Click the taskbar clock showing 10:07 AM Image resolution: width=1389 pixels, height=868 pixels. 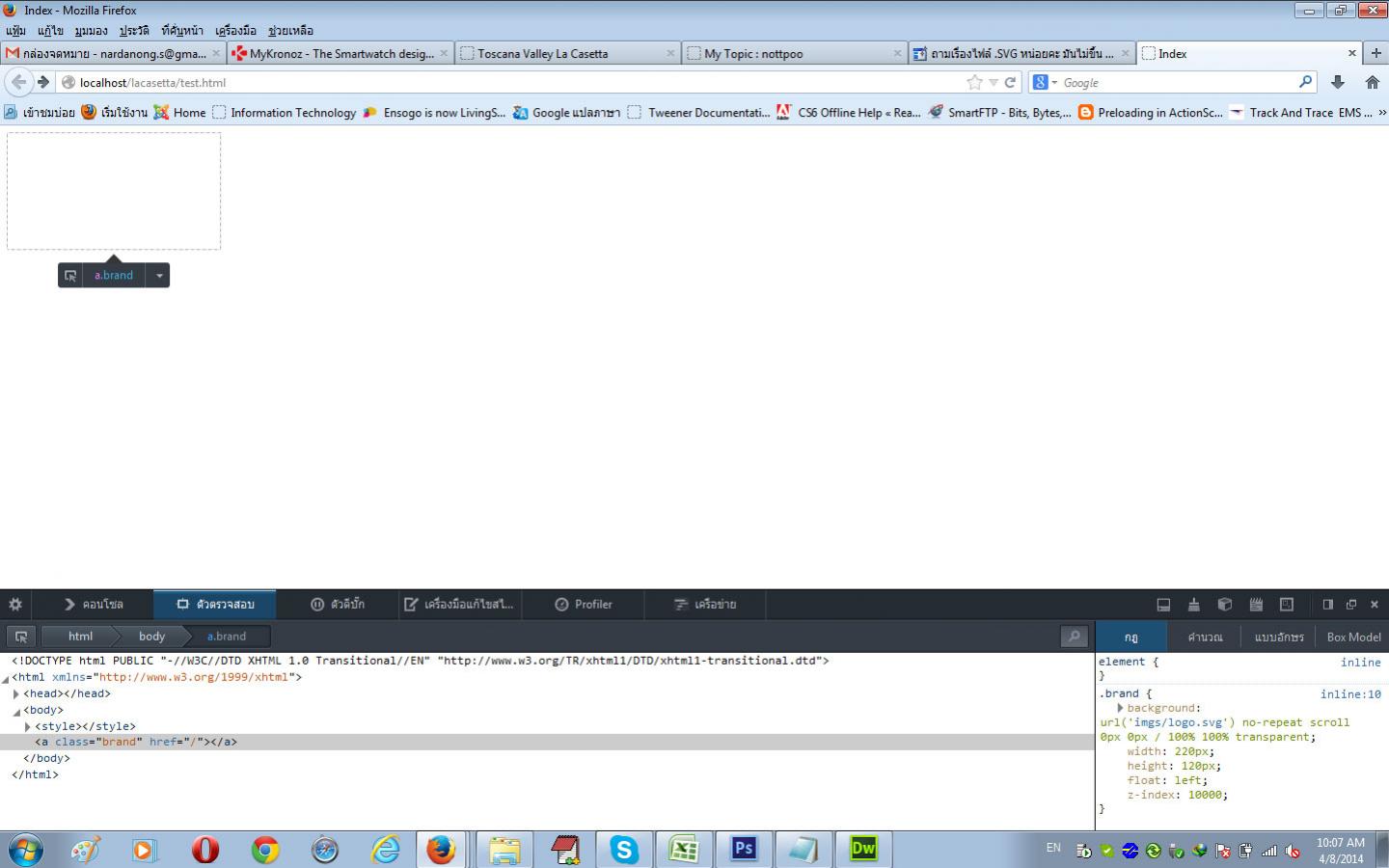1341,843
